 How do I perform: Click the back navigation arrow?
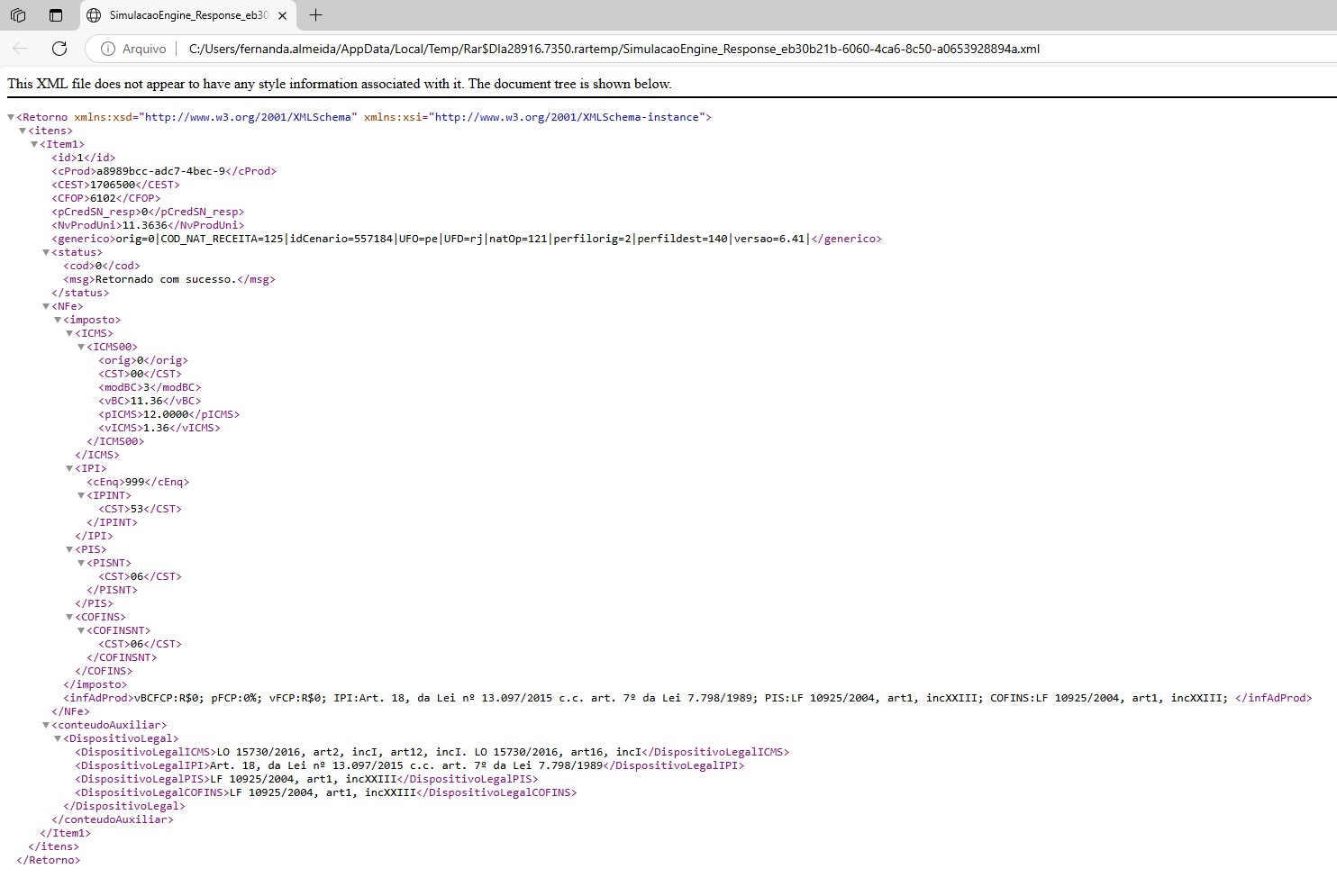(x=21, y=49)
